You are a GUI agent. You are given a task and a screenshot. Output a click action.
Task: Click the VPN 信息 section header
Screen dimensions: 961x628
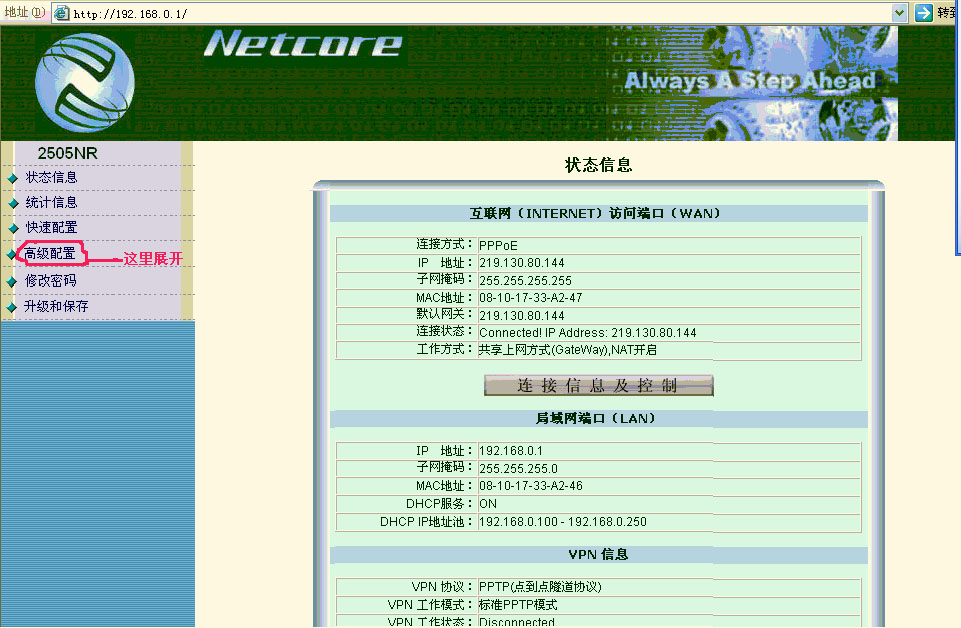(598, 554)
